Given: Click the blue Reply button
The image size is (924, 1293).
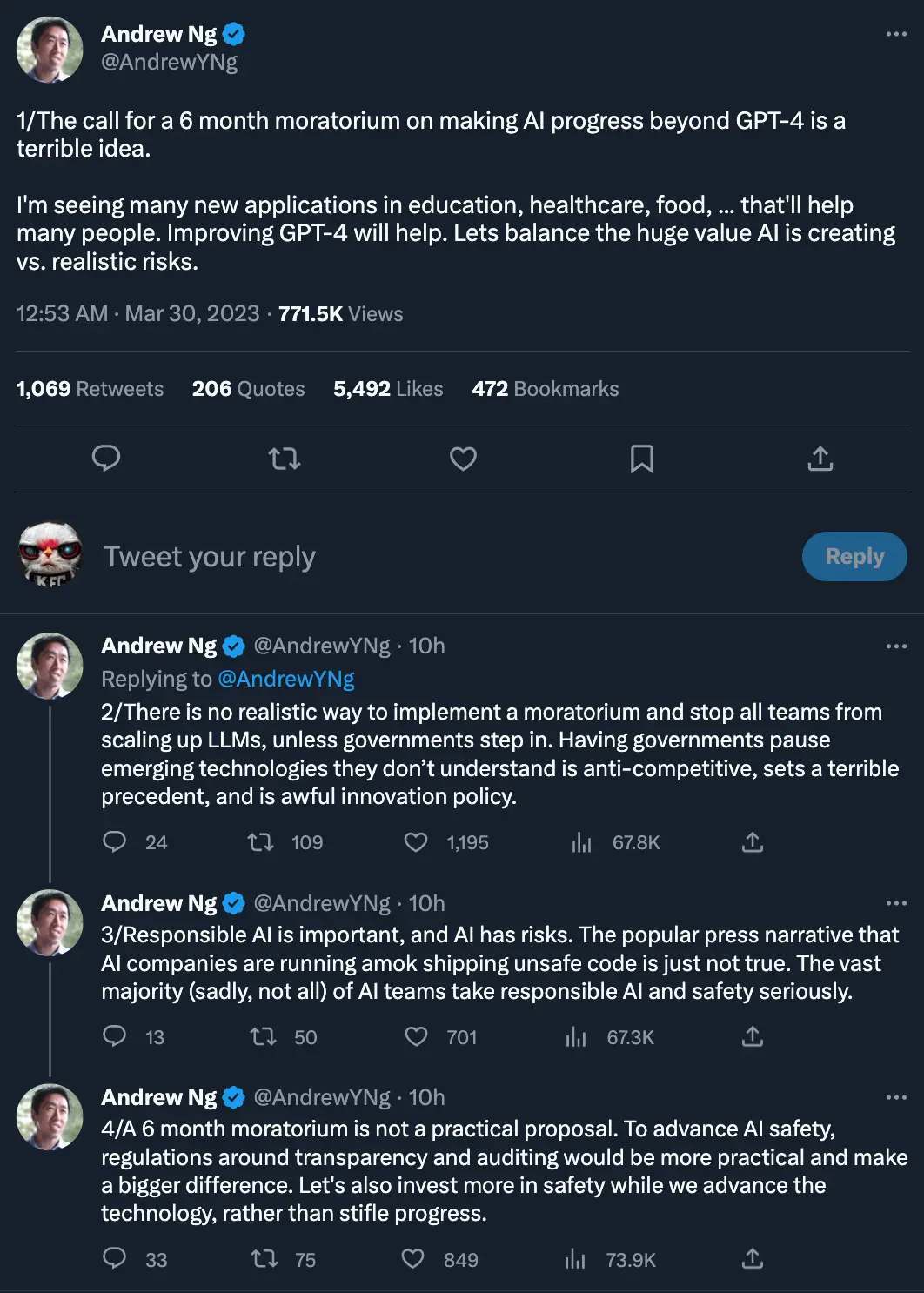Looking at the screenshot, I should tap(854, 556).
